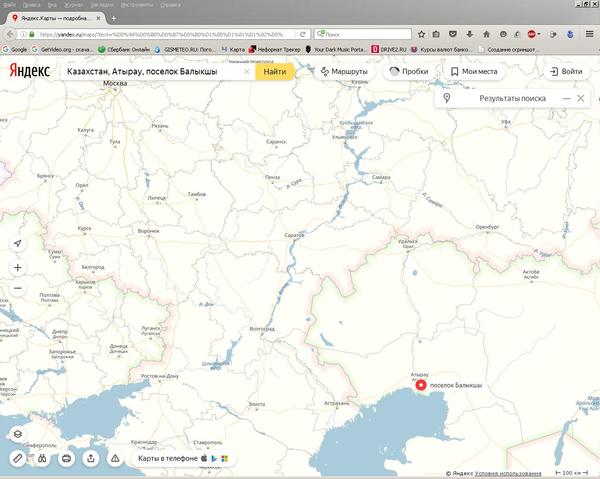600x479 pixels.
Task: Open Маршруты route planner
Action: click(344, 72)
